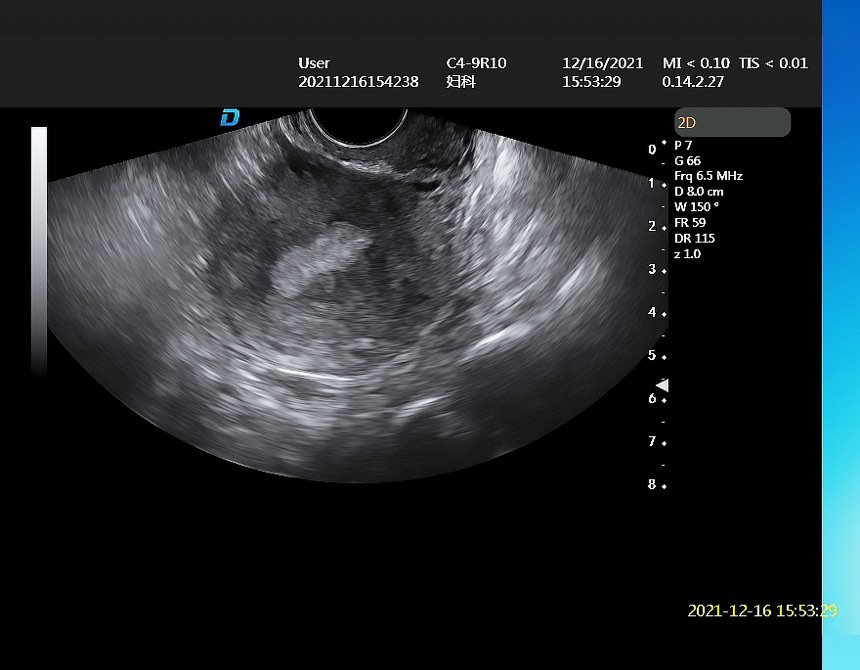The image size is (860, 670).
Task: Click patient ID 20211216154238
Action: click(358, 82)
